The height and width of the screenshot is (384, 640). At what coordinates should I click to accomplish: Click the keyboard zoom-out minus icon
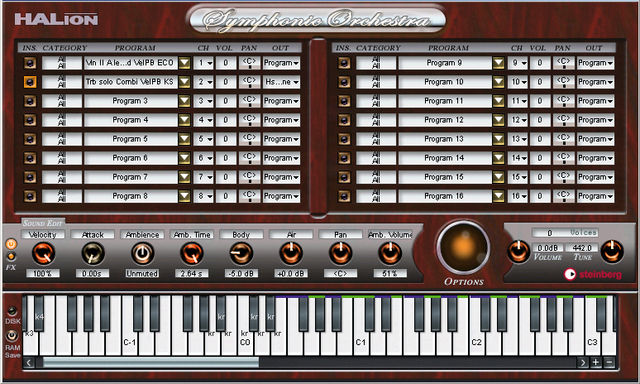pyautogui.click(x=609, y=362)
